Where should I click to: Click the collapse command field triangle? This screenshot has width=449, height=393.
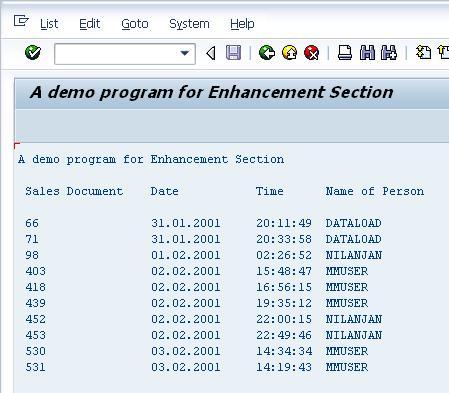pos(211,53)
